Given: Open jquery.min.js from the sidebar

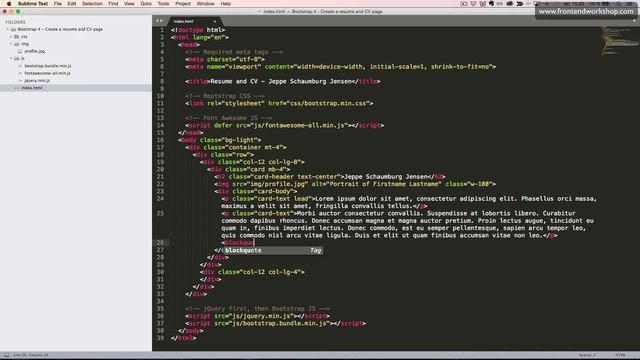Looking at the screenshot, I should (x=37, y=81).
